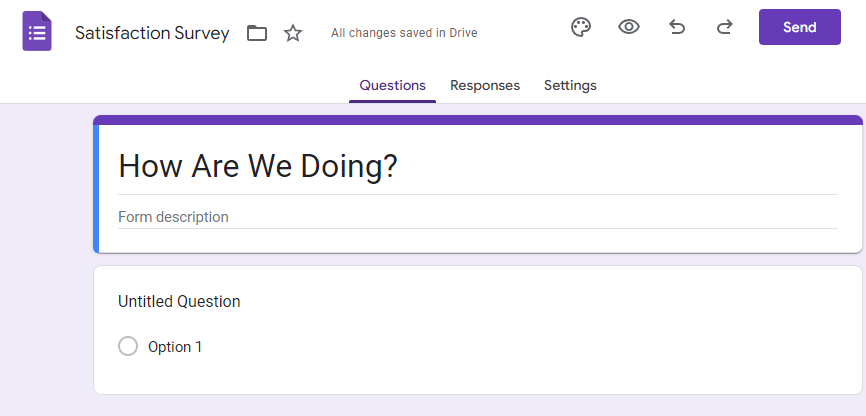Screen dimensions: 866x416
Task: Click the purple form header color bar
Action: [x=477, y=120]
